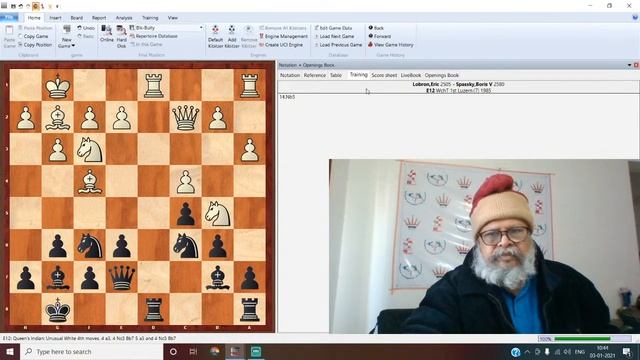Click Undo in the game group
640x360 pixels.
[86, 28]
